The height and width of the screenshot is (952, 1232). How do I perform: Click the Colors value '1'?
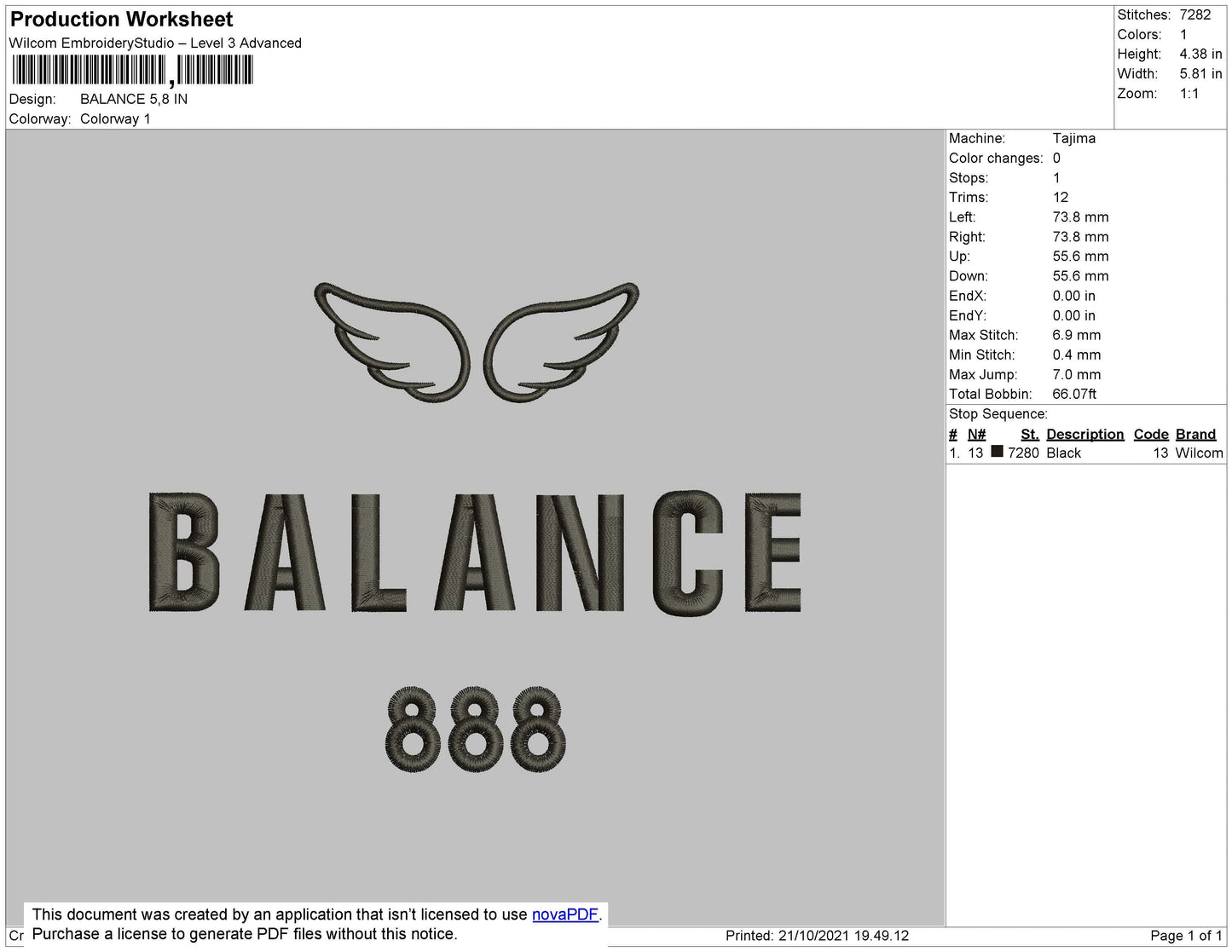1183,35
